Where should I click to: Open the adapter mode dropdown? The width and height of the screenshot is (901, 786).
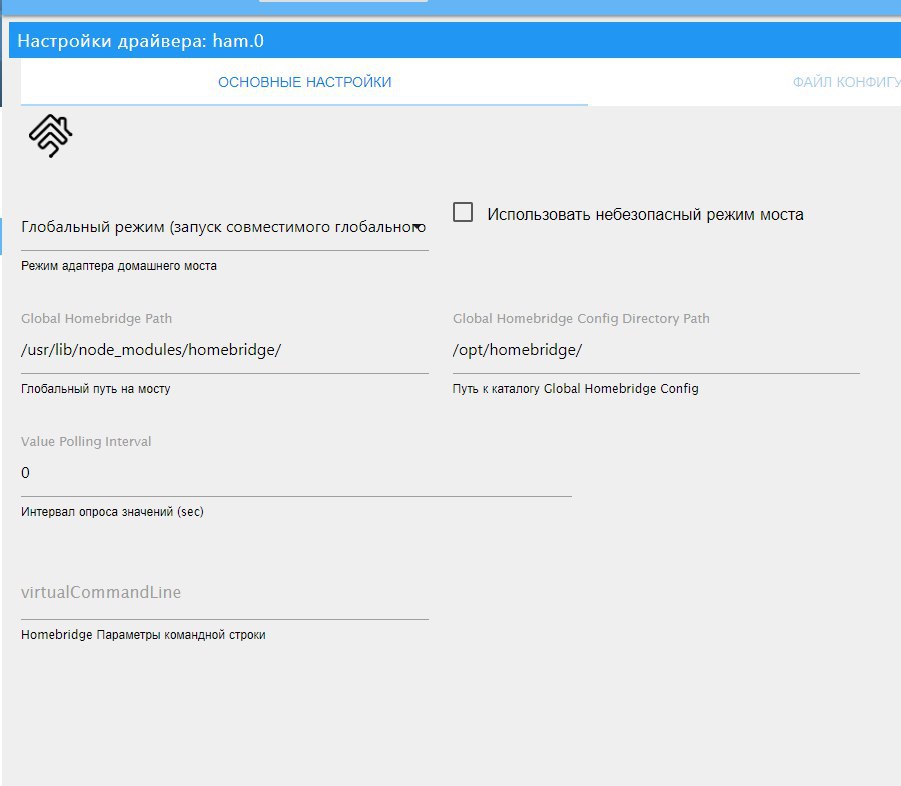tap(225, 228)
